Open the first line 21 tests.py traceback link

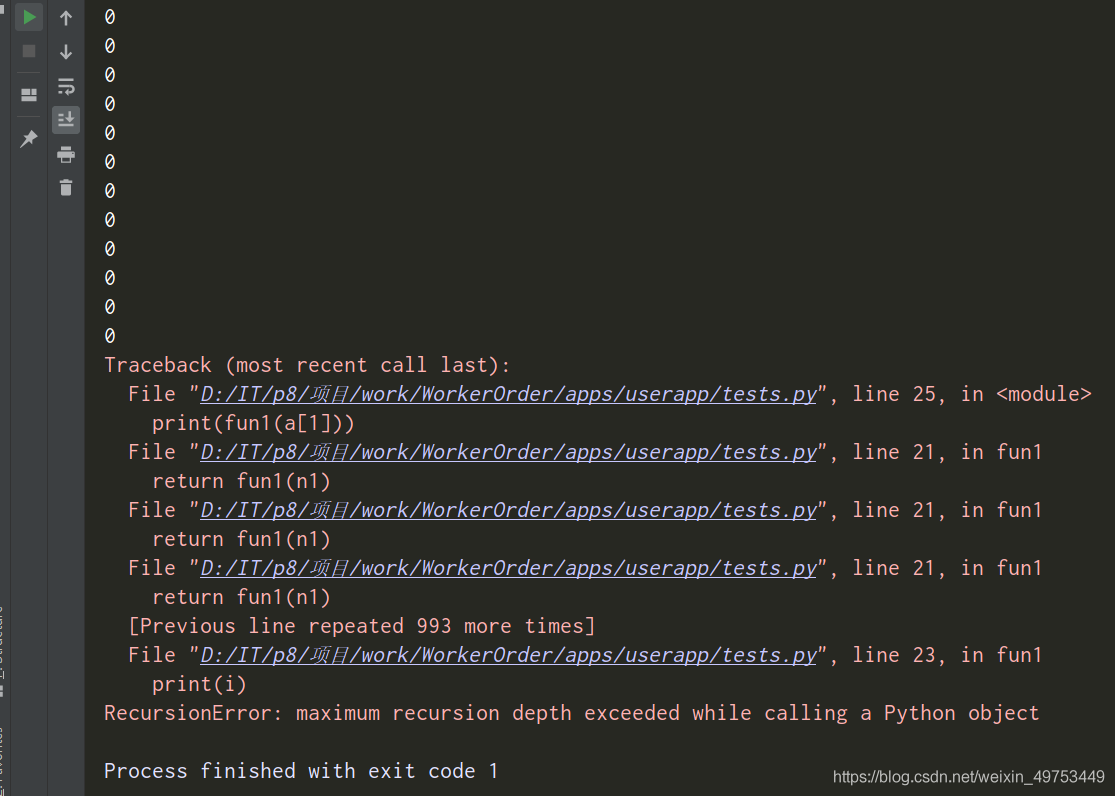[x=509, y=452]
